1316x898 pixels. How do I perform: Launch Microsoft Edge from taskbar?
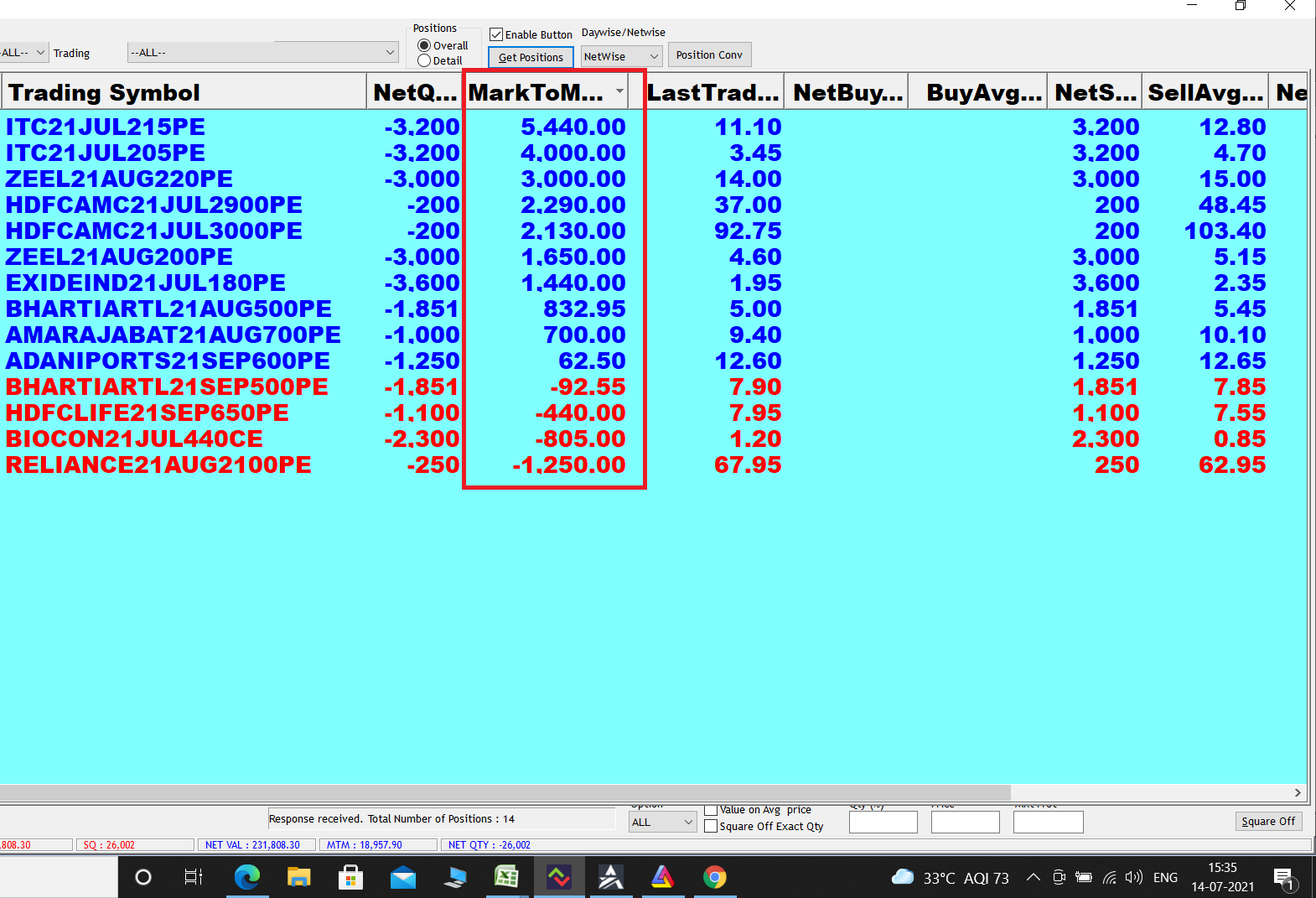coord(246,877)
